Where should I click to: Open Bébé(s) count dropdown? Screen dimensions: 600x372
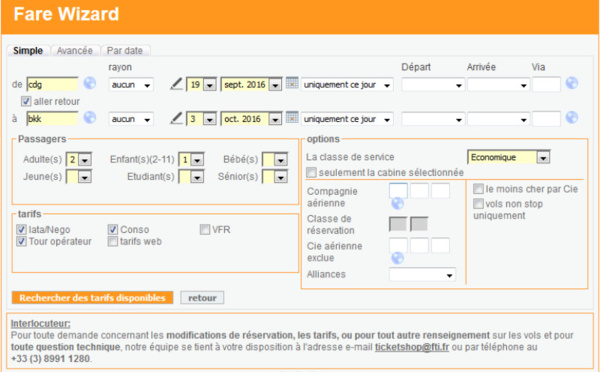point(274,159)
